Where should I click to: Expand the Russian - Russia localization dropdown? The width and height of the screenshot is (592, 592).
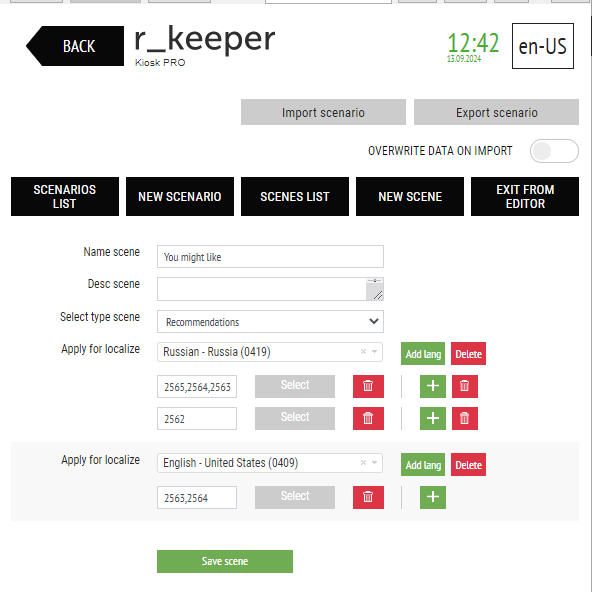pos(374,352)
